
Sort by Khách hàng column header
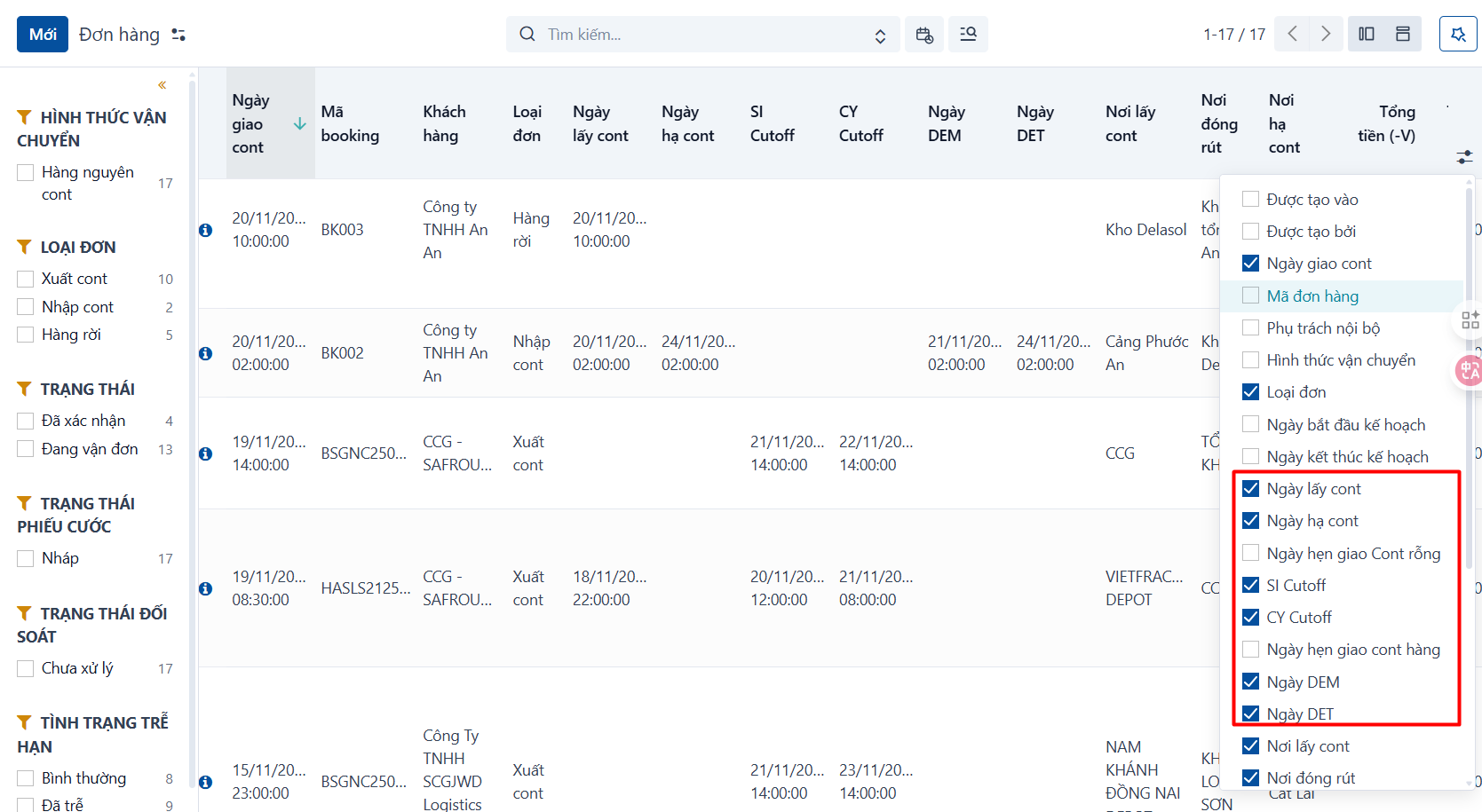point(444,123)
